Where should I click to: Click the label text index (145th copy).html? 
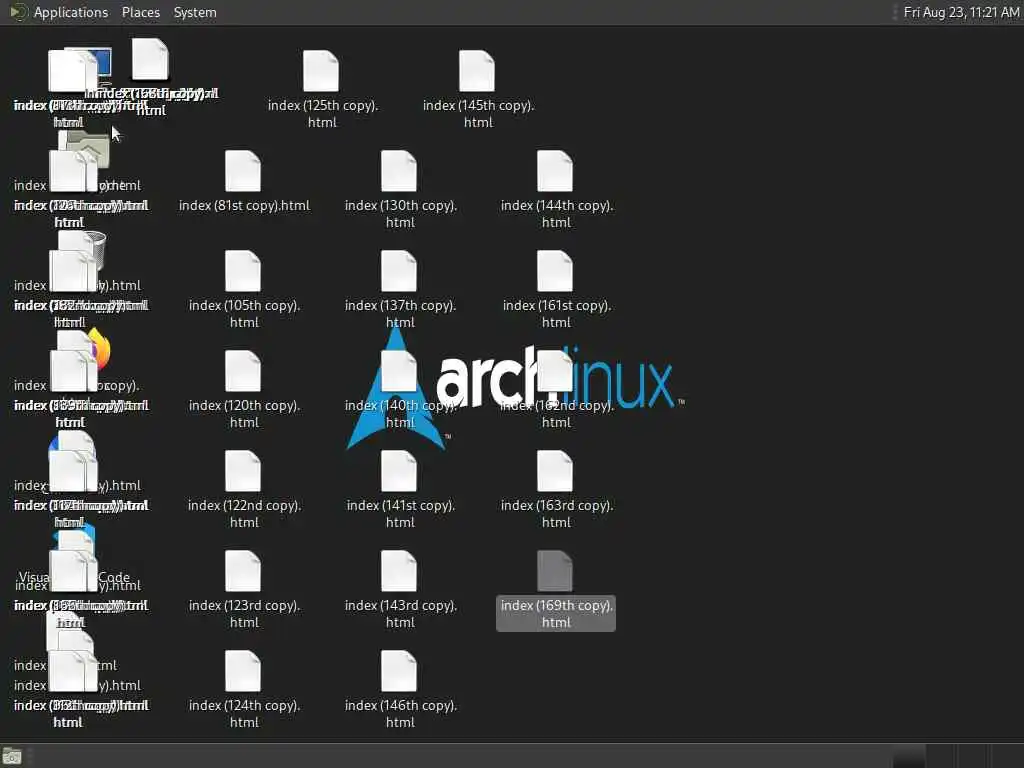pyautogui.click(x=479, y=114)
